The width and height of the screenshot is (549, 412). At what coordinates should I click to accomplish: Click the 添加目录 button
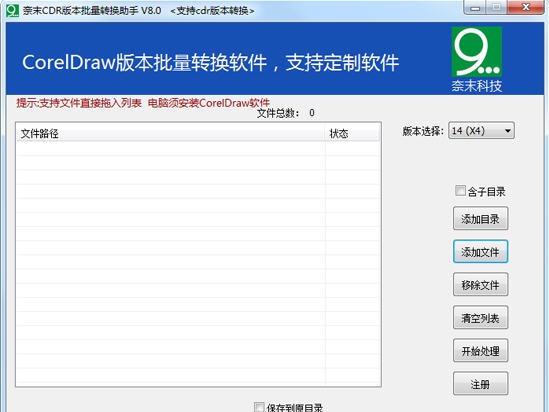click(480, 218)
